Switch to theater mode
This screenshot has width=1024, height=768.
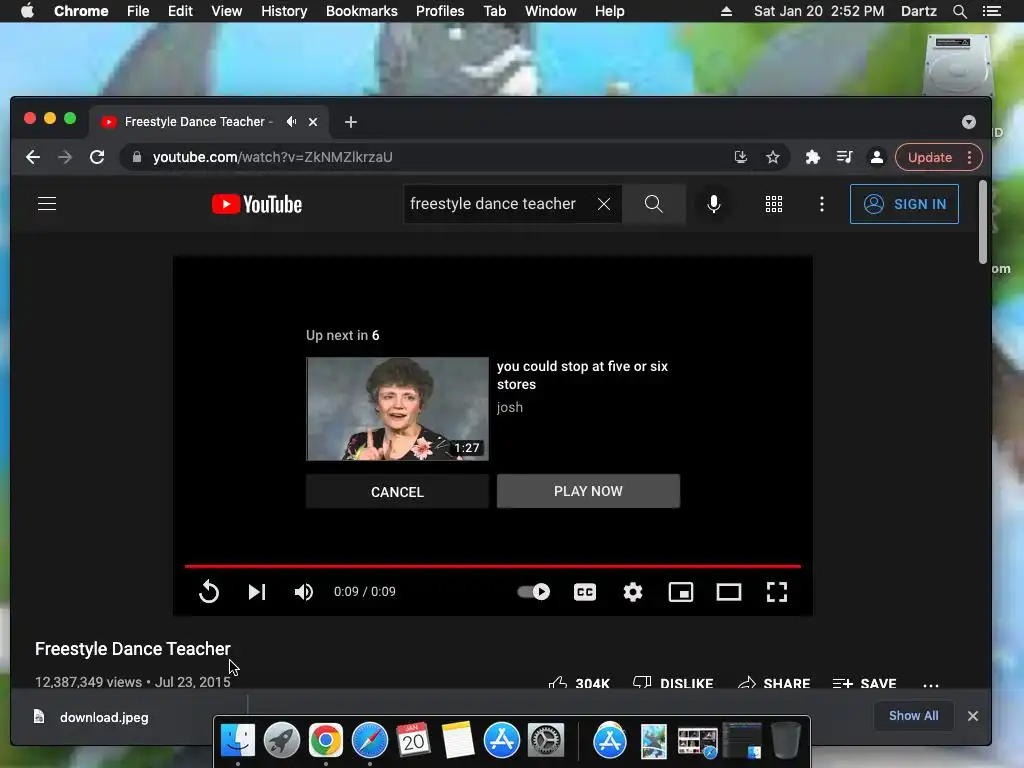pyautogui.click(x=729, y=592)
